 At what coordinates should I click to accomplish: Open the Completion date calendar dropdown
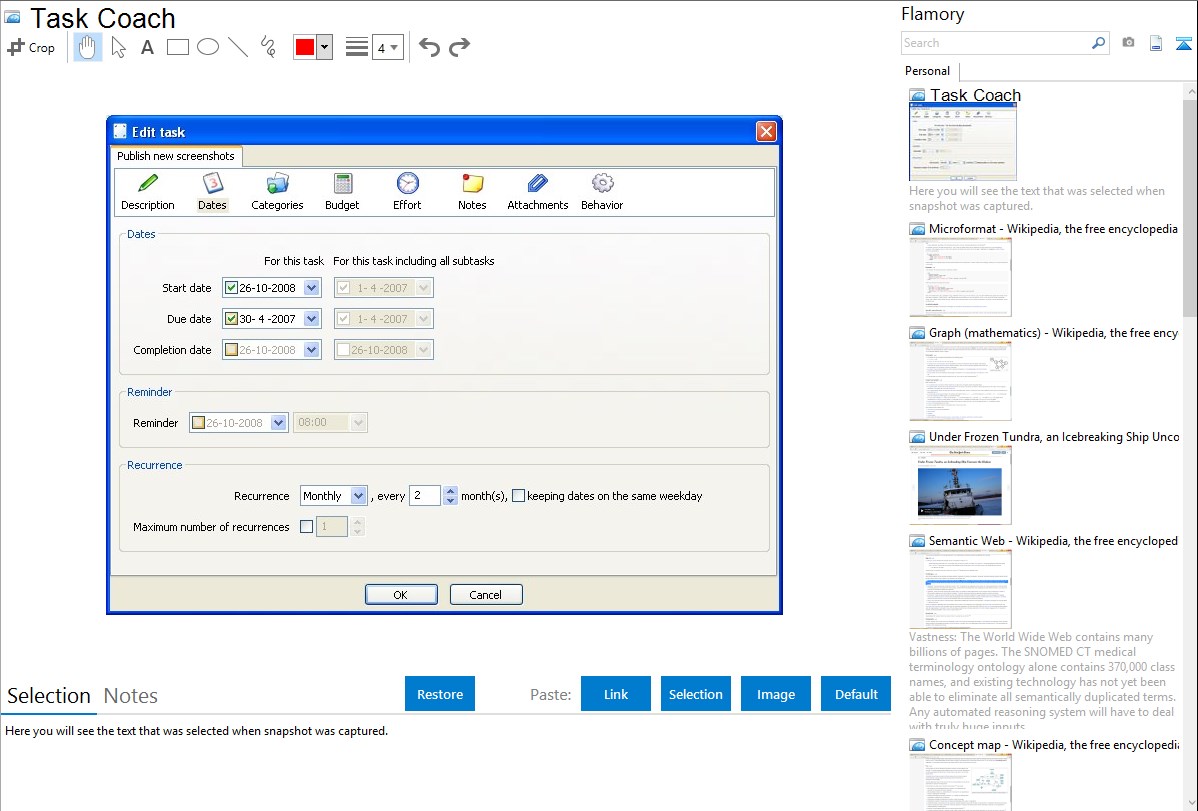(312, 350)
